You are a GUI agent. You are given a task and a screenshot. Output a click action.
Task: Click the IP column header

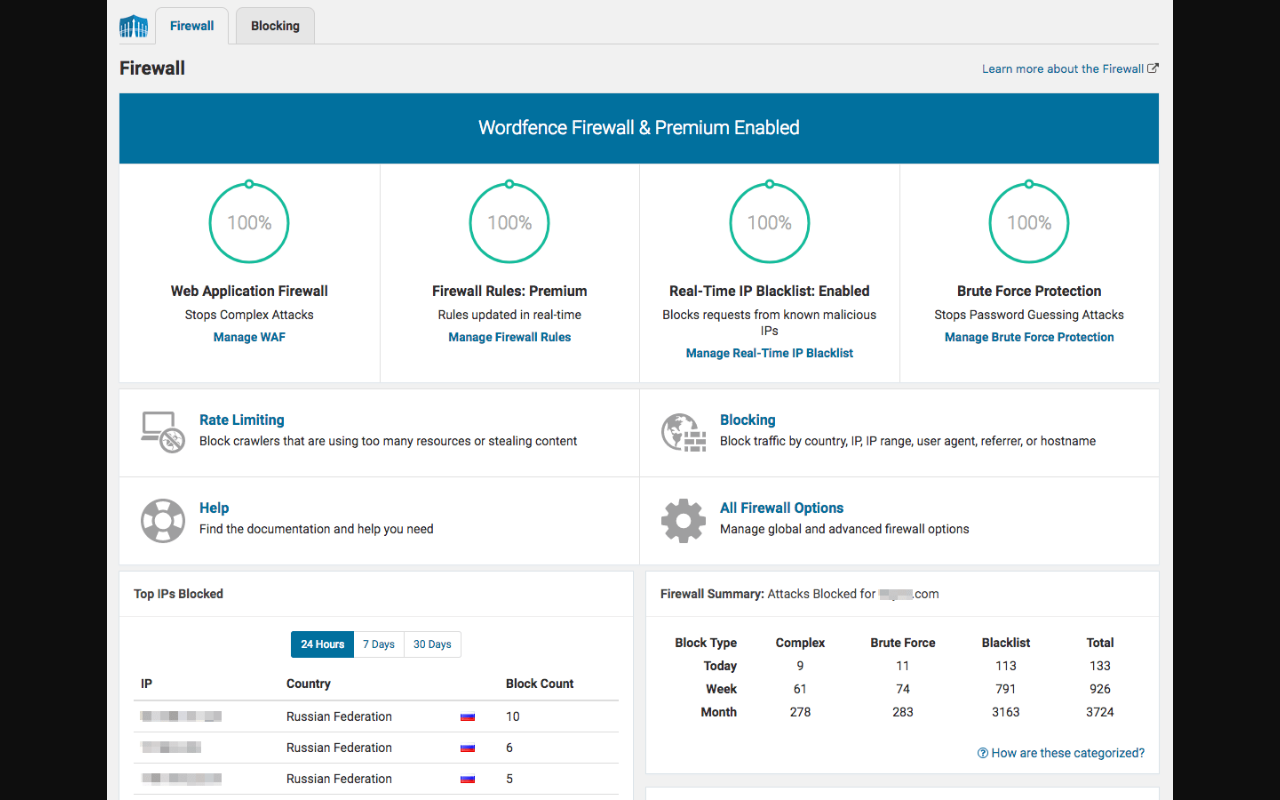click(x=147, y=684)
